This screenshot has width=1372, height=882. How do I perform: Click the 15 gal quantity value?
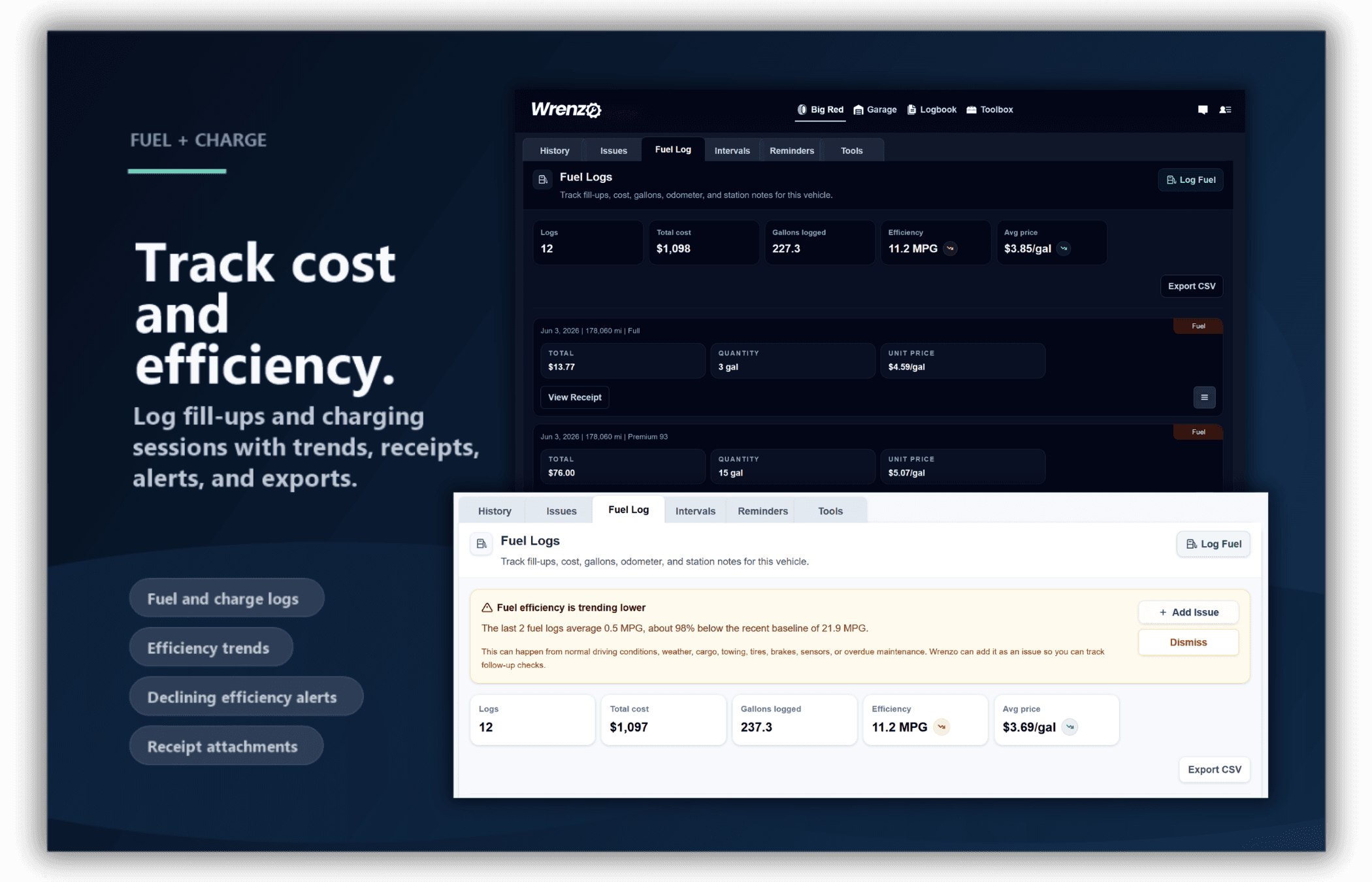click(x=730, y=473)
